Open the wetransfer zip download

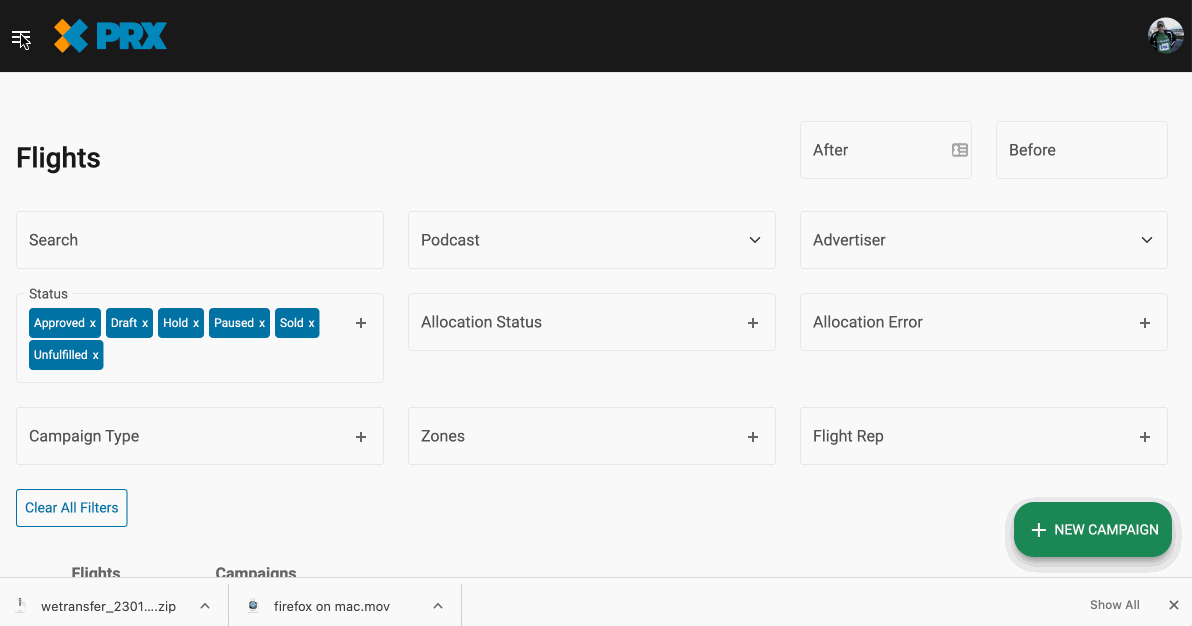[109, 606]
